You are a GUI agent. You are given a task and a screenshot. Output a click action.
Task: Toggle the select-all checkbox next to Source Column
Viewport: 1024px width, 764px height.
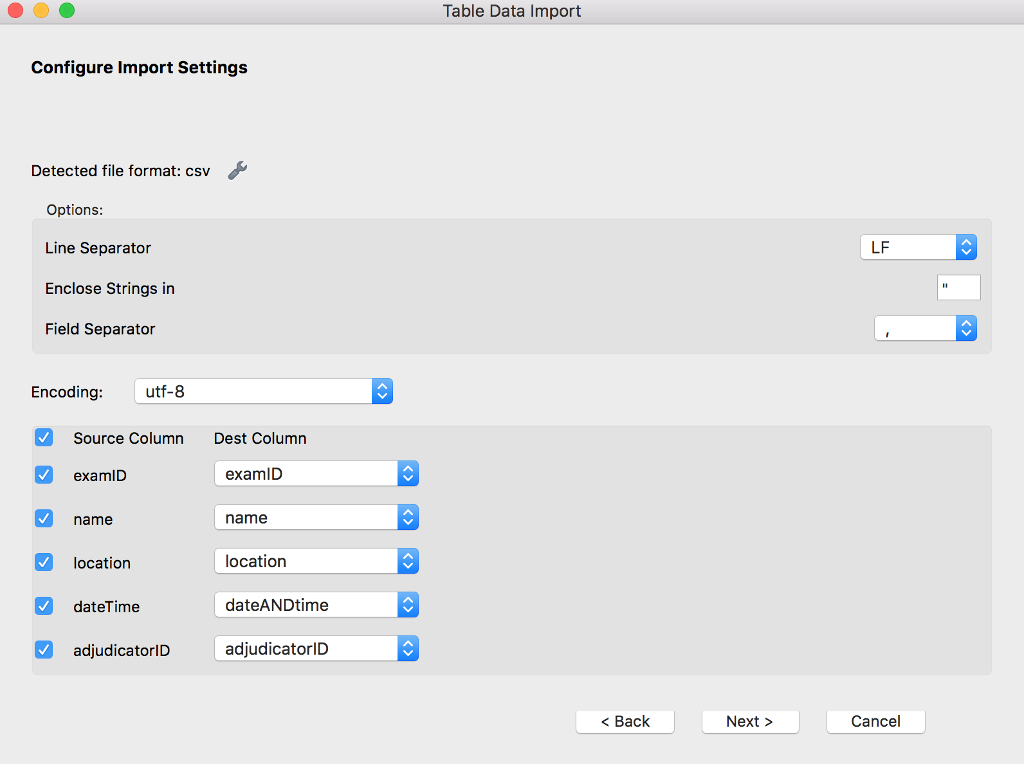click(x=44, y=438)
